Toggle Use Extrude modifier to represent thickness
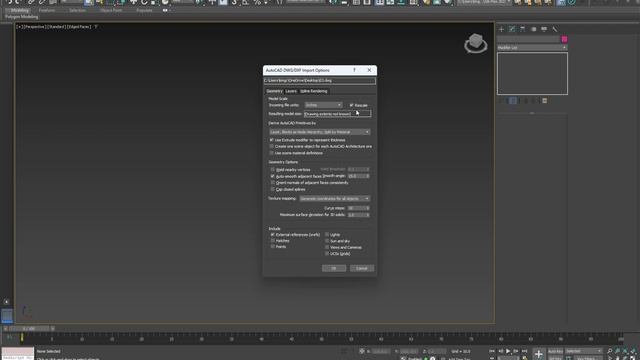 [272, 140]
